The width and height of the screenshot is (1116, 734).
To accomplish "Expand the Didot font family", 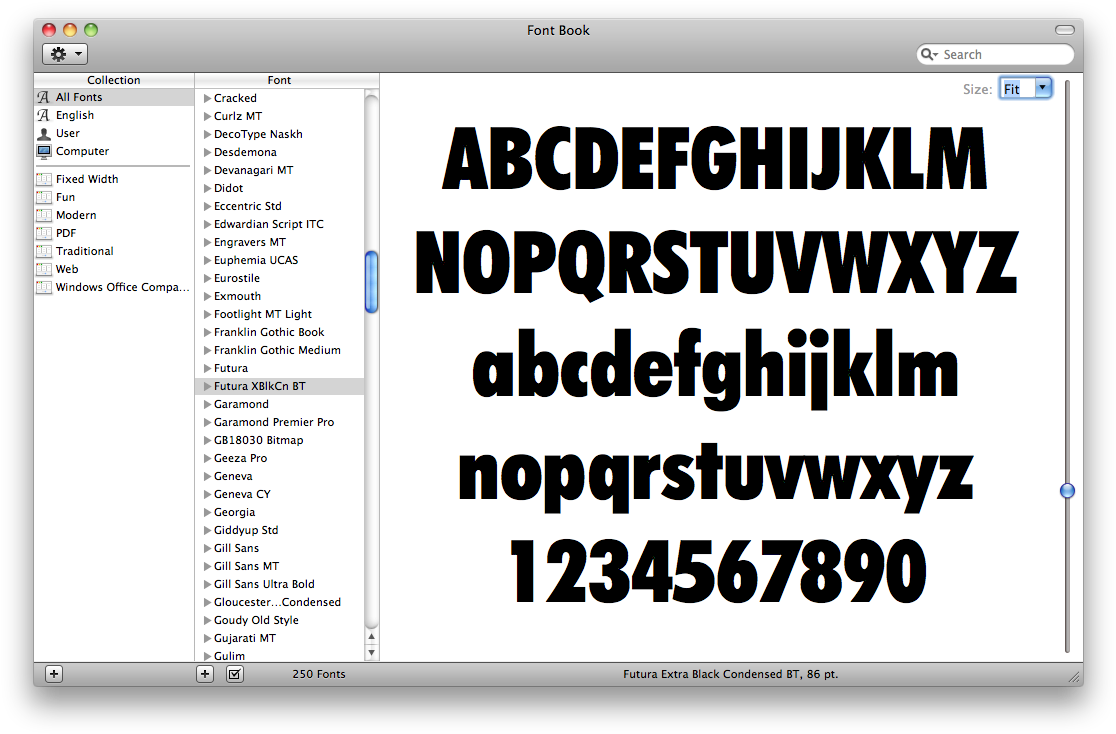I will click(208, 188).
